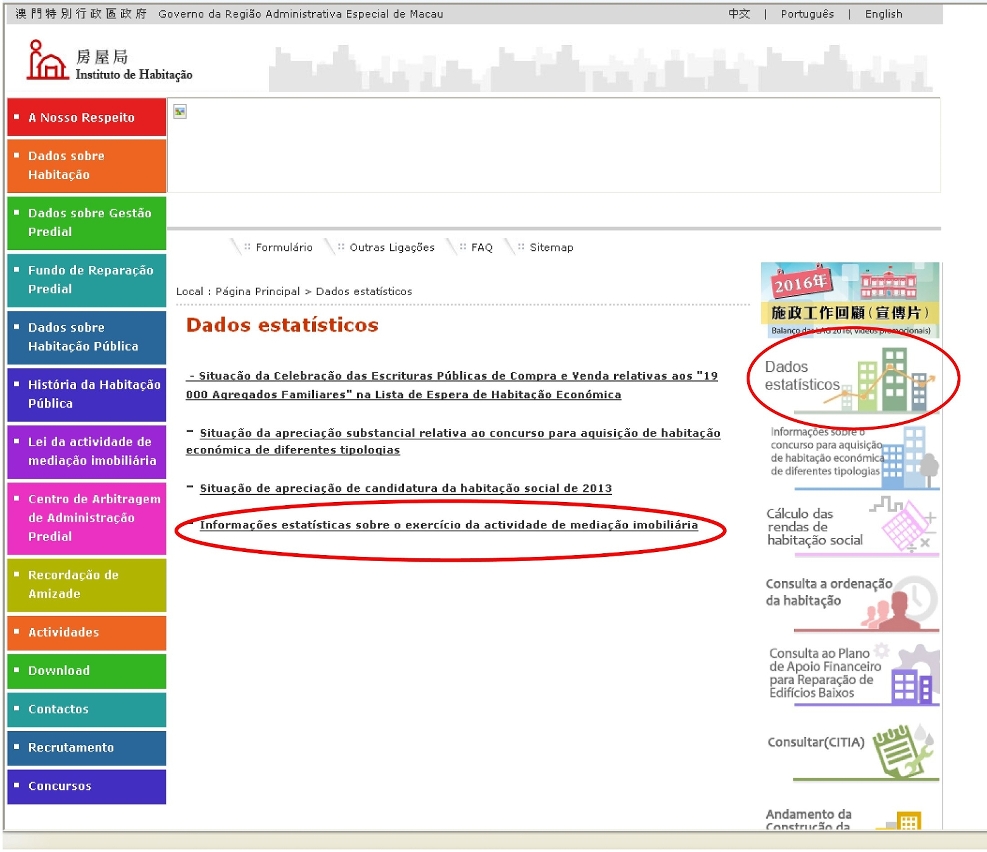
Task: Open Cálculo das rendas de habitação social banner
Action: coord(850,527)
